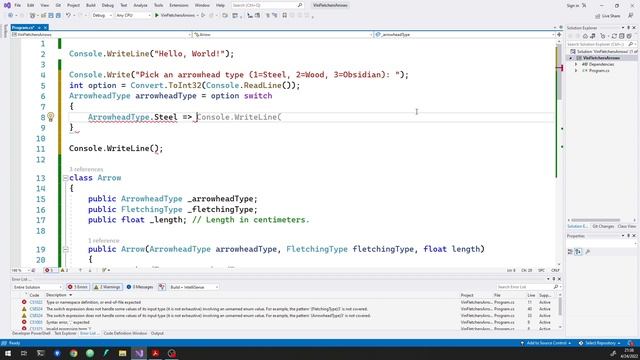640x360 pixels.
Task: Click the Solution Explorer Home icon
Action: pyautogui.click(x=584, y=36)
